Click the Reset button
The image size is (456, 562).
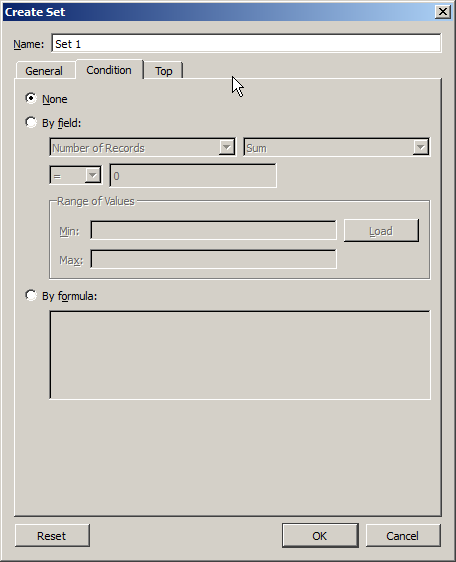(x=52, y=535)
